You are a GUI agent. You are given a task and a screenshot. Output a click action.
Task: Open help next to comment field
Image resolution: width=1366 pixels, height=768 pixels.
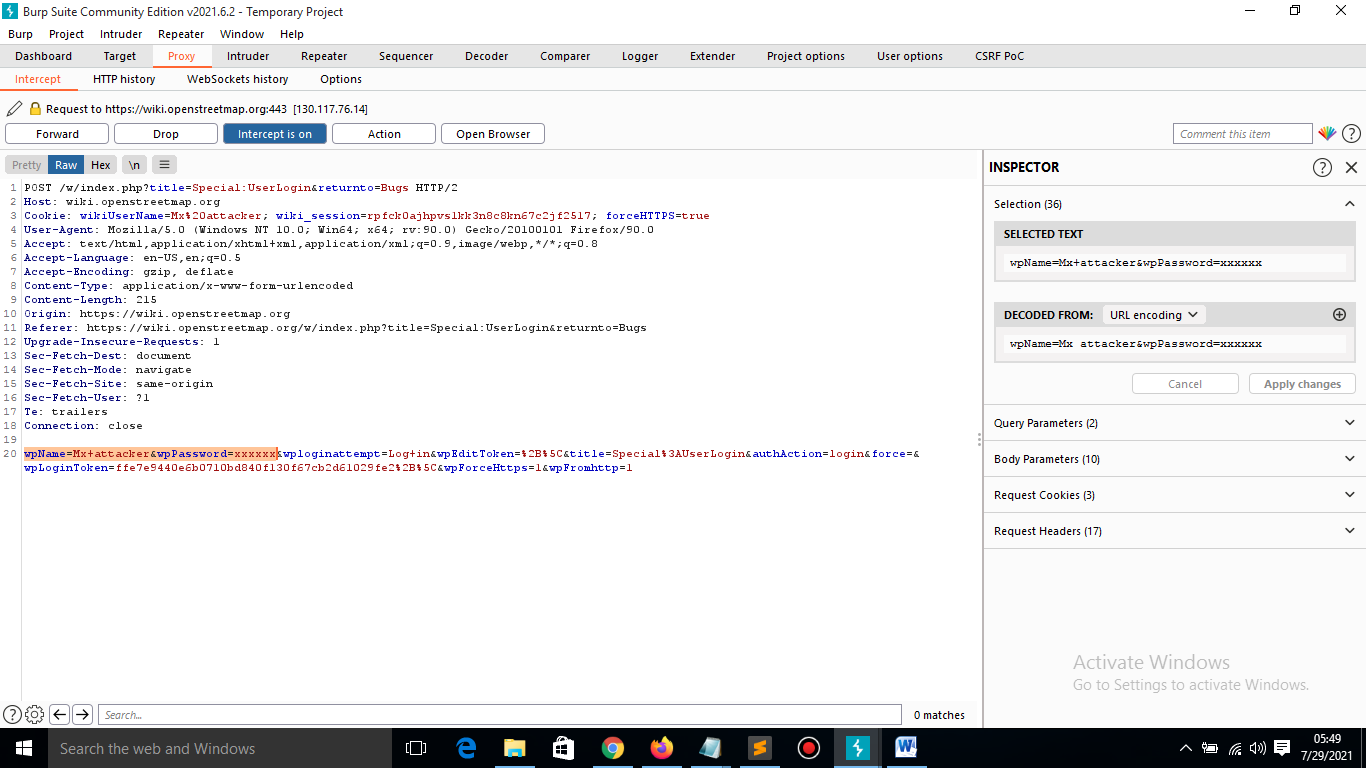[x=1351, y=134]
